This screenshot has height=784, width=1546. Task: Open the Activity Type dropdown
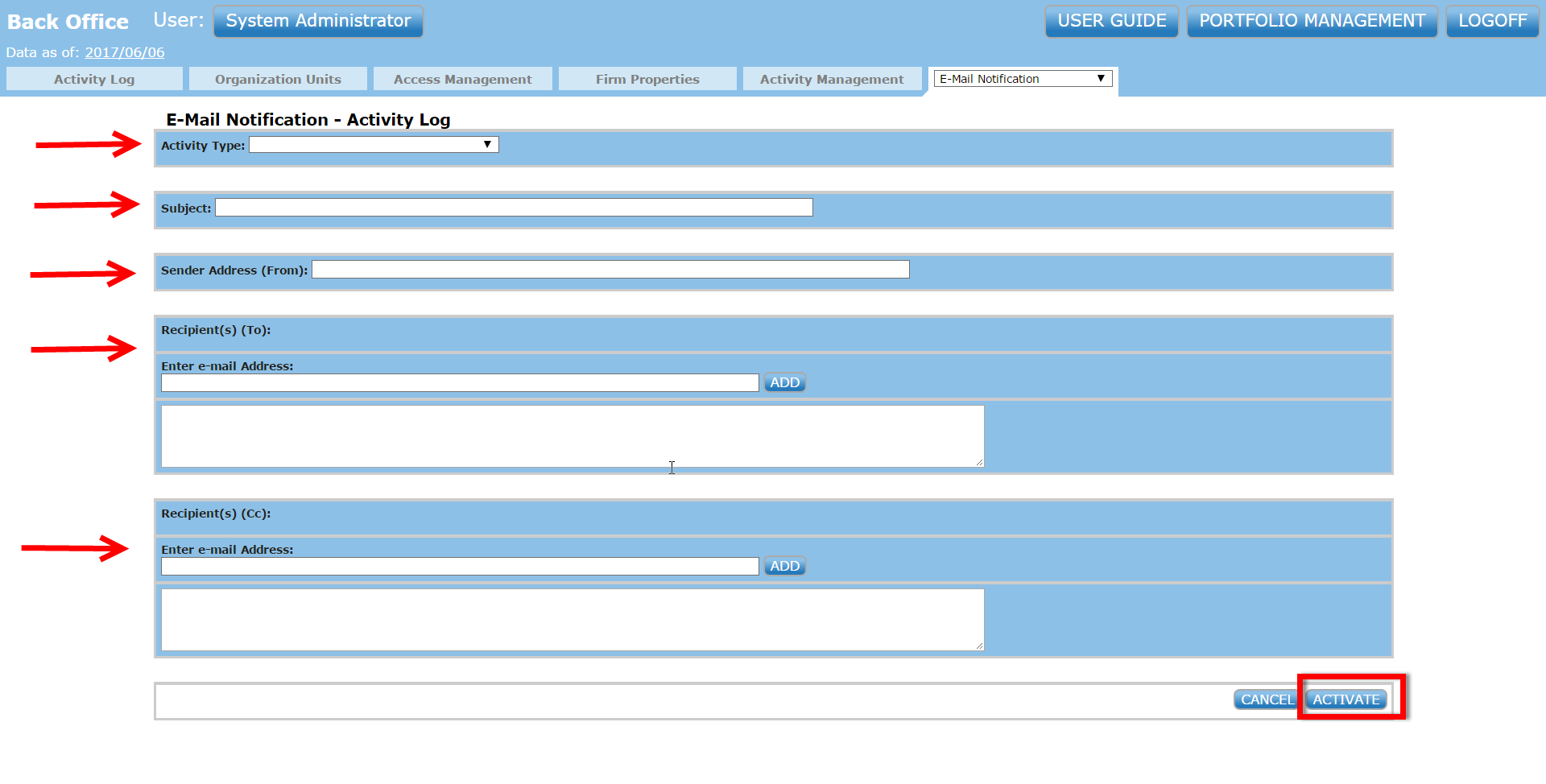point(374,145)
